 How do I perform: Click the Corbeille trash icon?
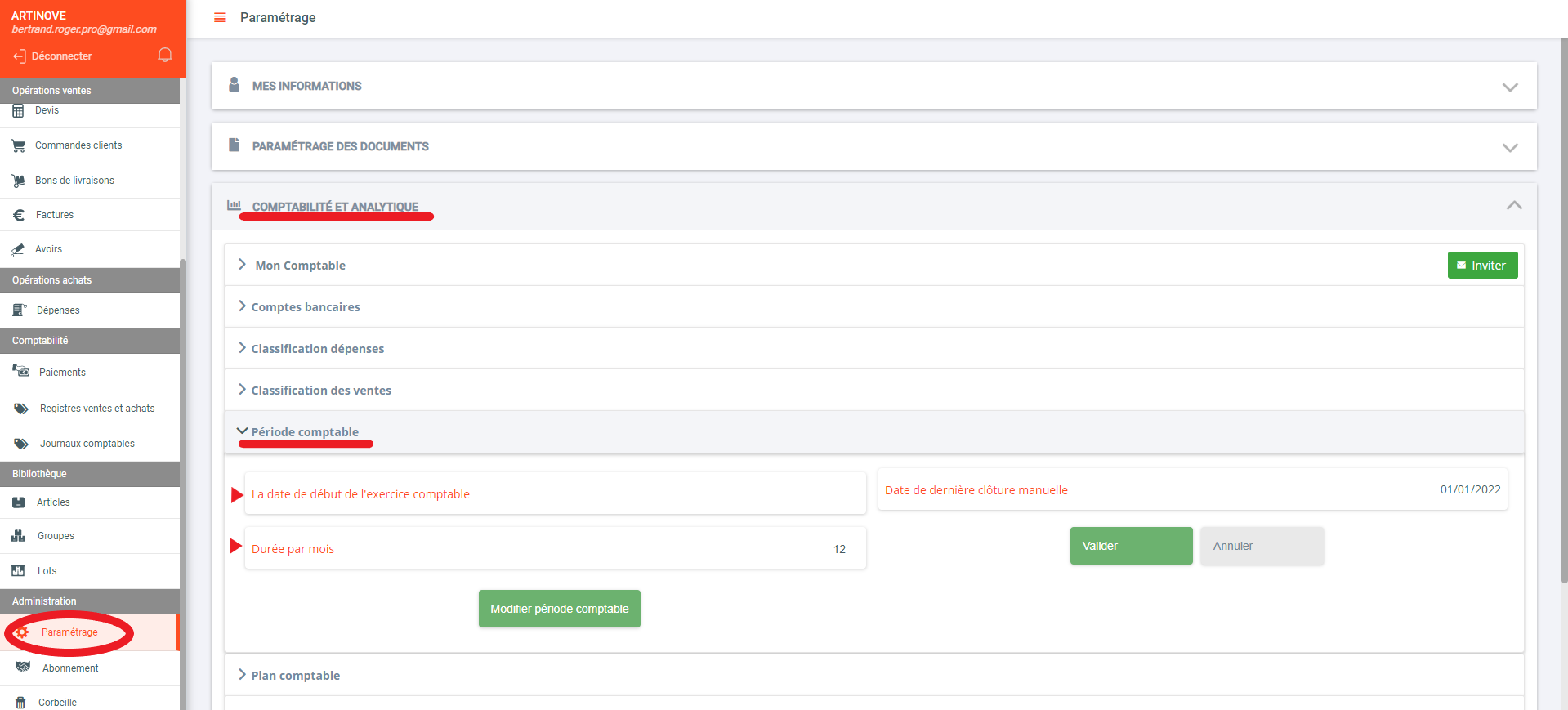[x=20, y=703]
